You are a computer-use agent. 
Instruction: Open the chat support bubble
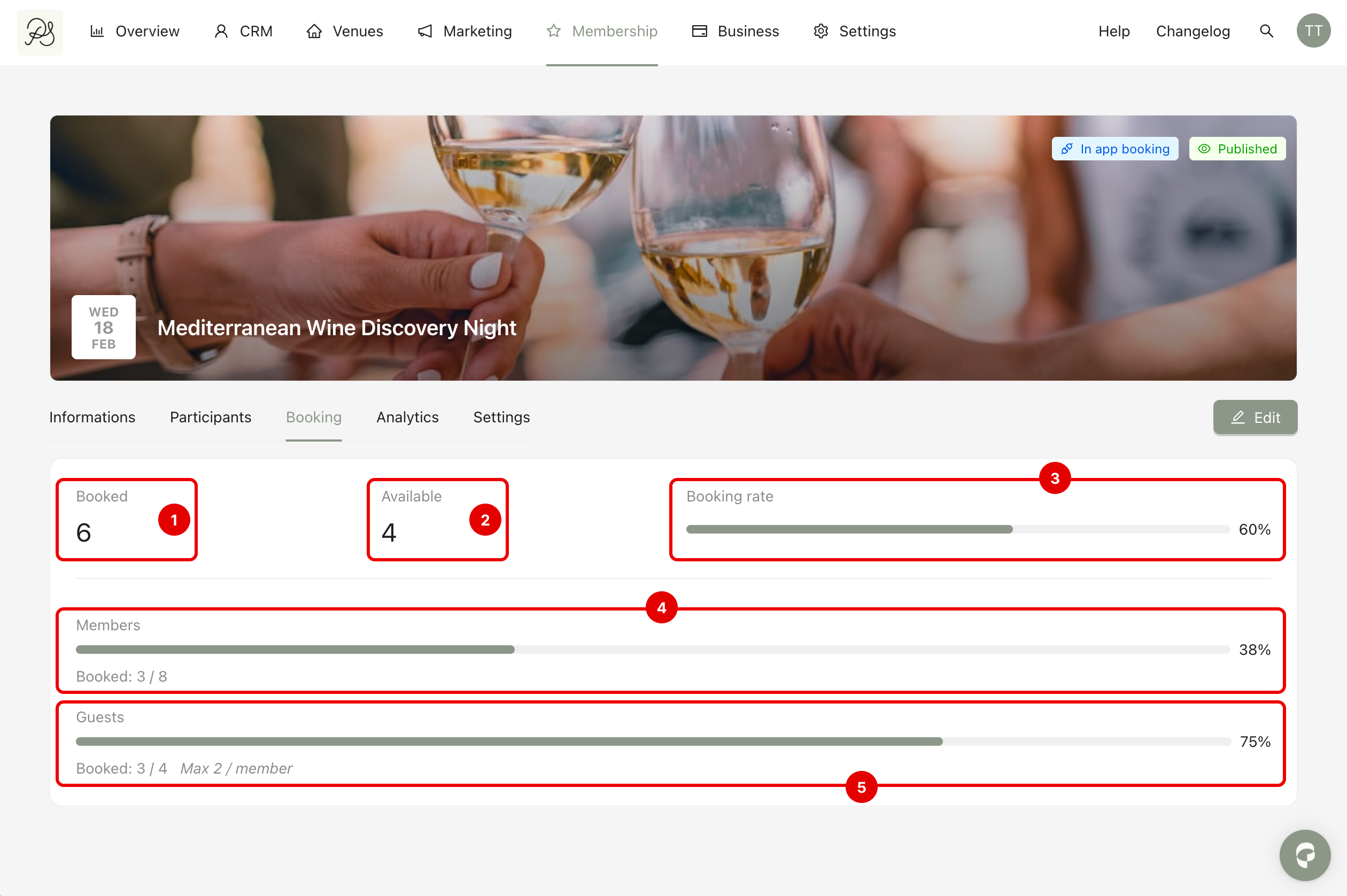coord(1305,855)
